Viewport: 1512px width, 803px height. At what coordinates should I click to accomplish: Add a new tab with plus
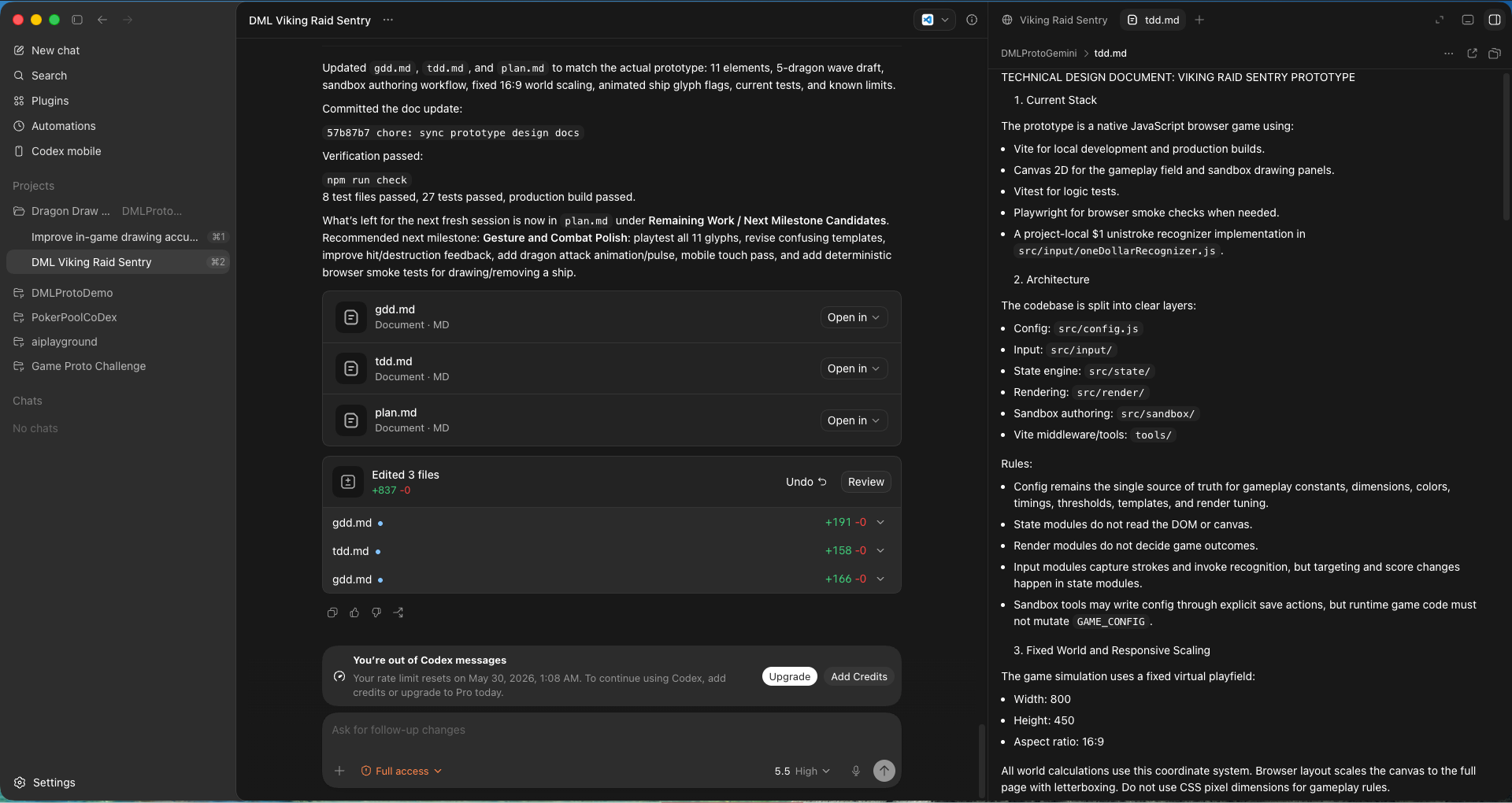[1199, 20]
